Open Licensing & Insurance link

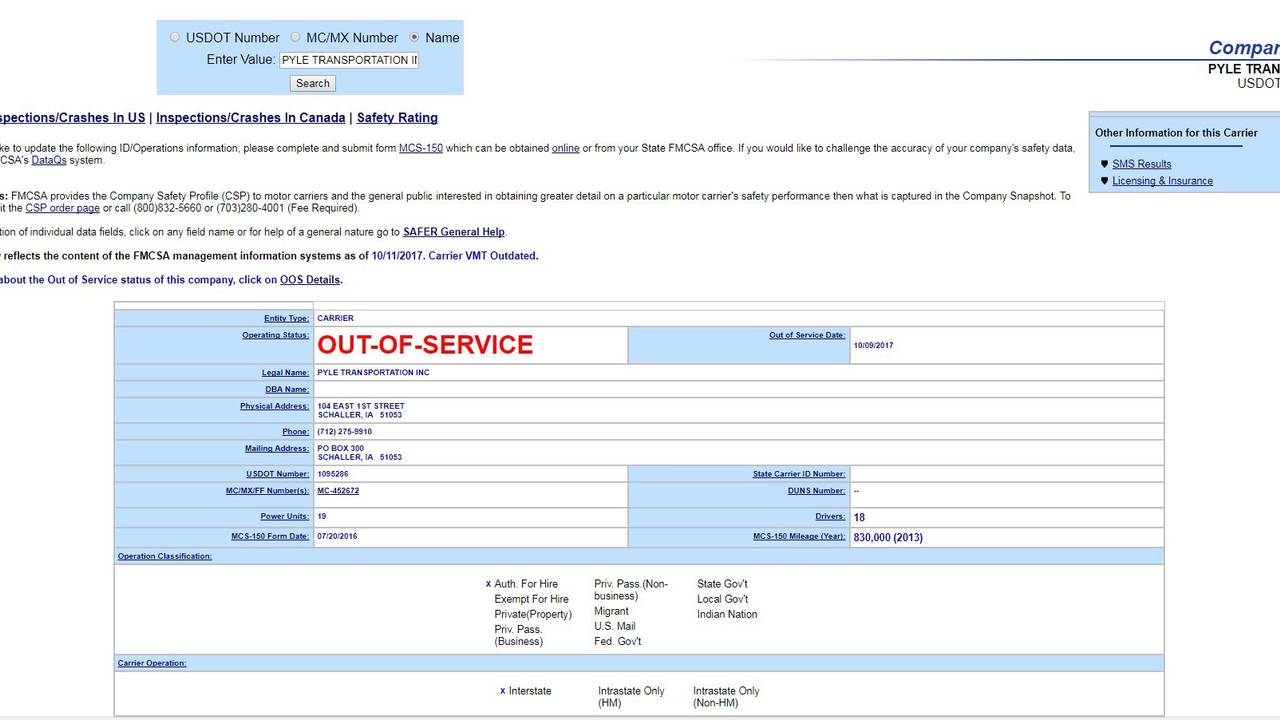pyautogui.click(x=1162, y=181)
